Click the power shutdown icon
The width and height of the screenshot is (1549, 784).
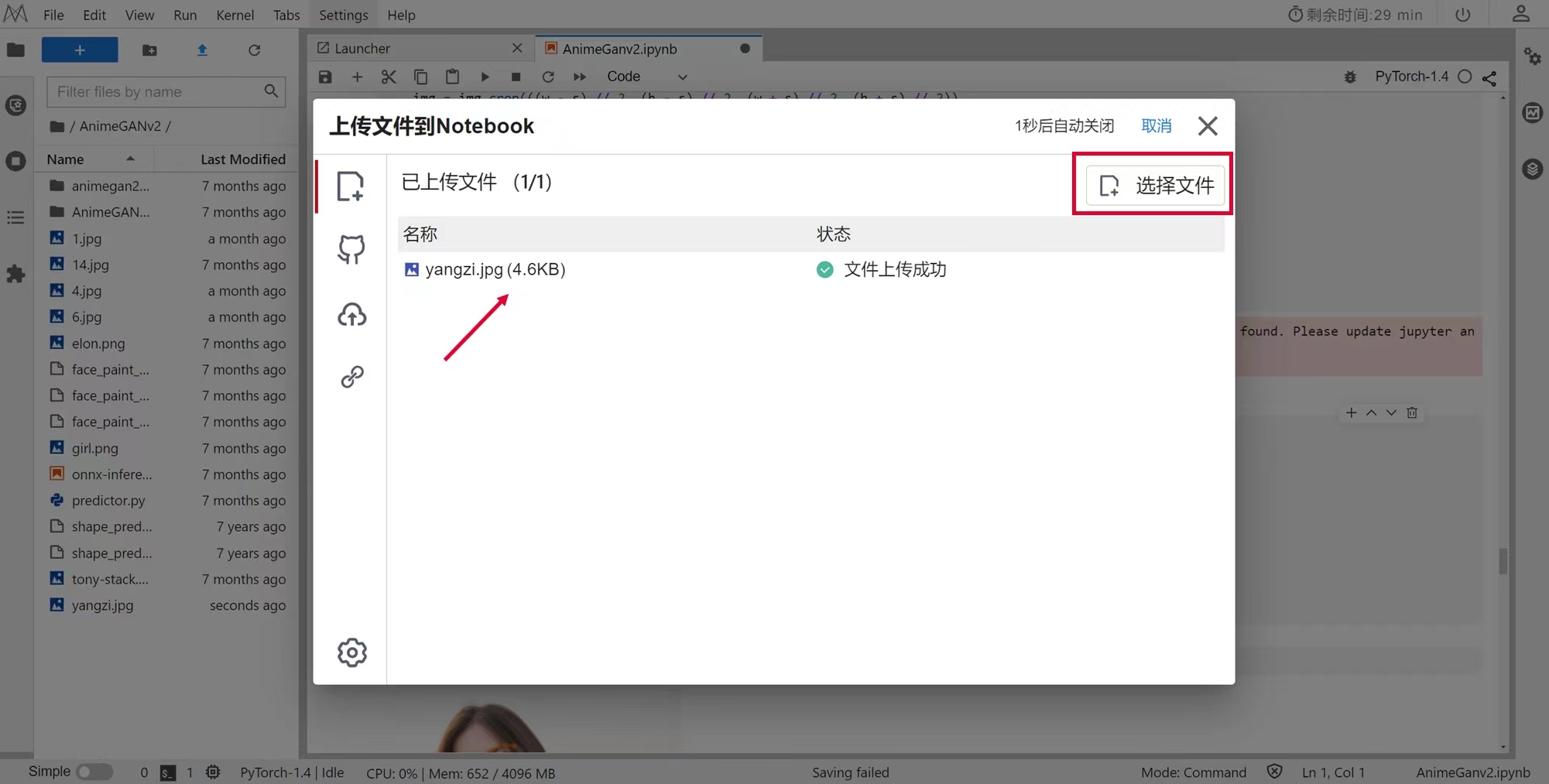1462,15
